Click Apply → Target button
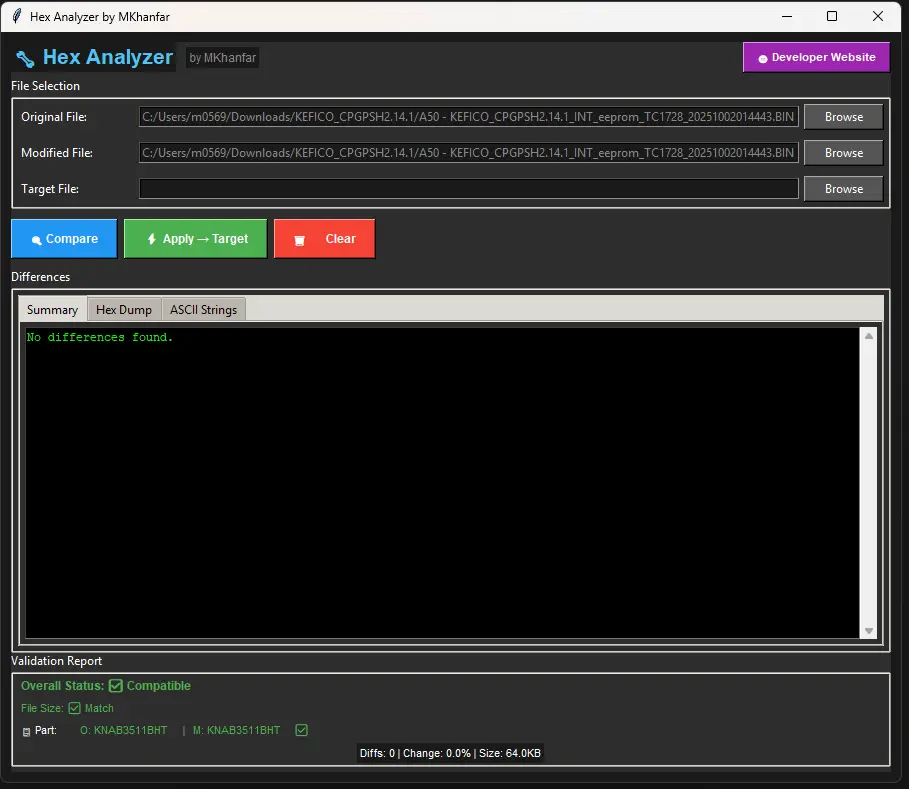 [195, 239]
